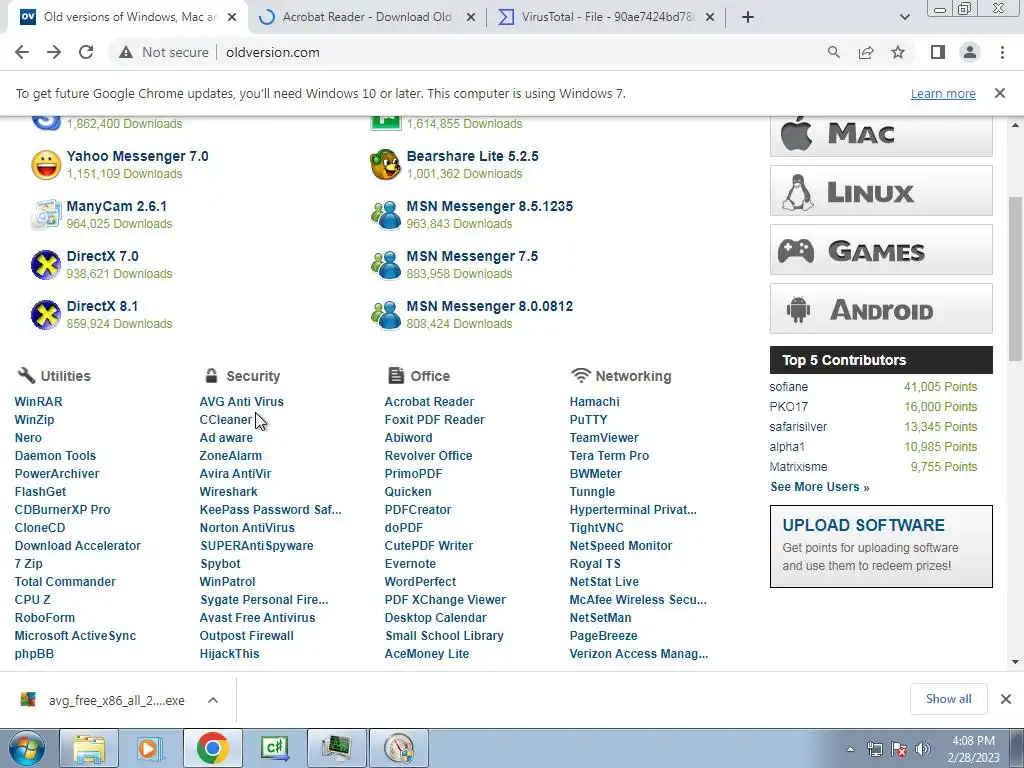The width and height of the screenshot is (1024, 768).
Task: Open the Foxit PDF Reader link
Action: pos(434,420)
